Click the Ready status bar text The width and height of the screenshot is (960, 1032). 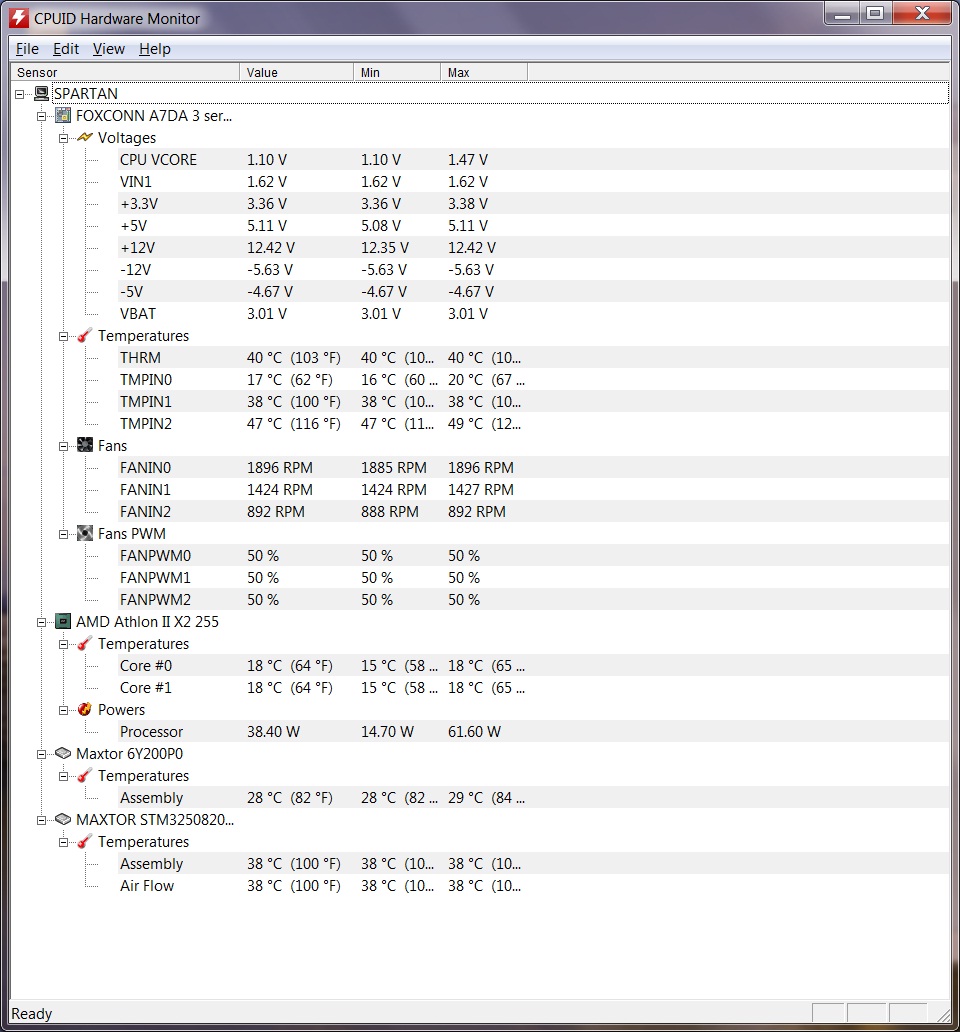32,1014
